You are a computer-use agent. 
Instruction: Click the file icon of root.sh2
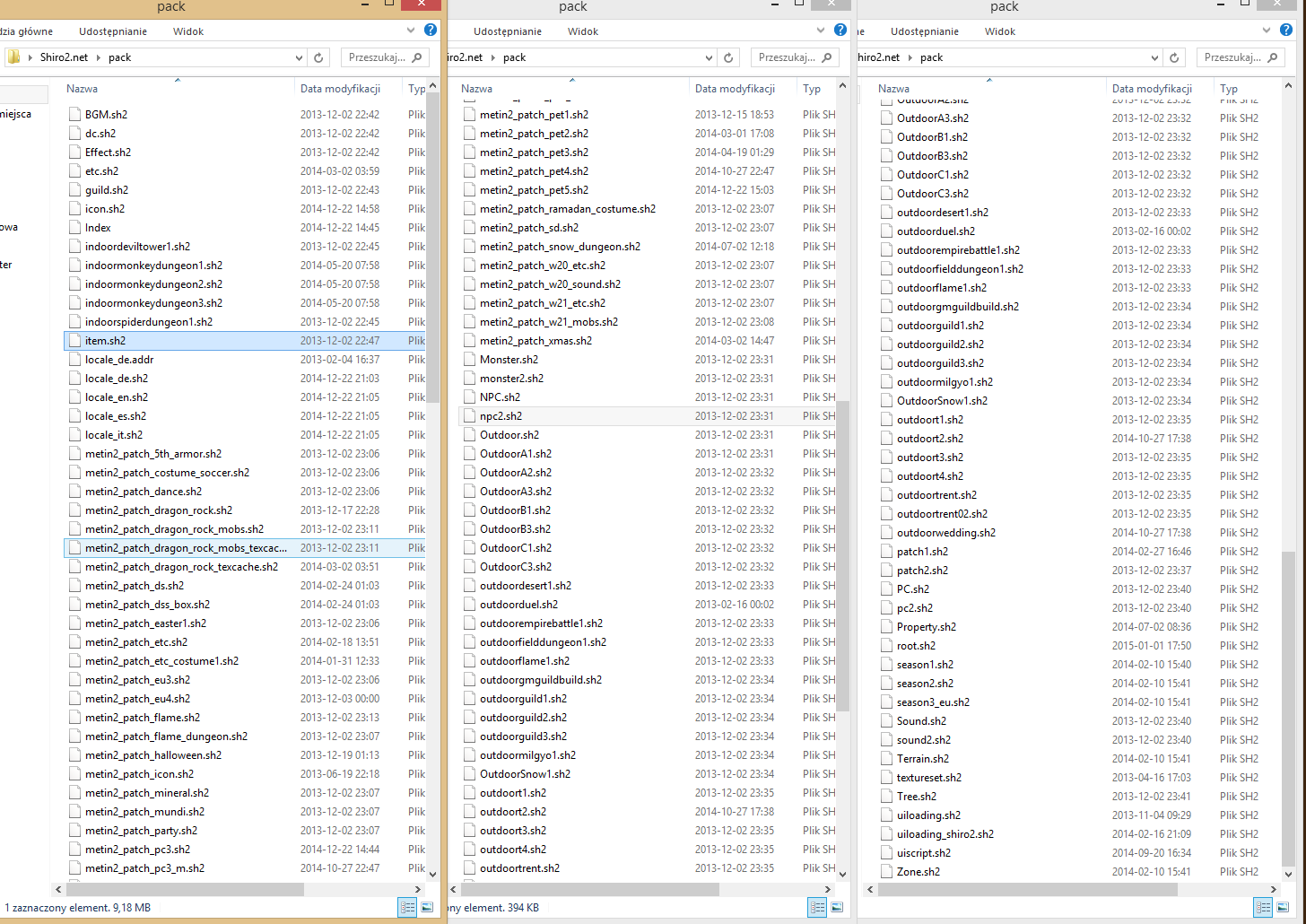[887, 646]
